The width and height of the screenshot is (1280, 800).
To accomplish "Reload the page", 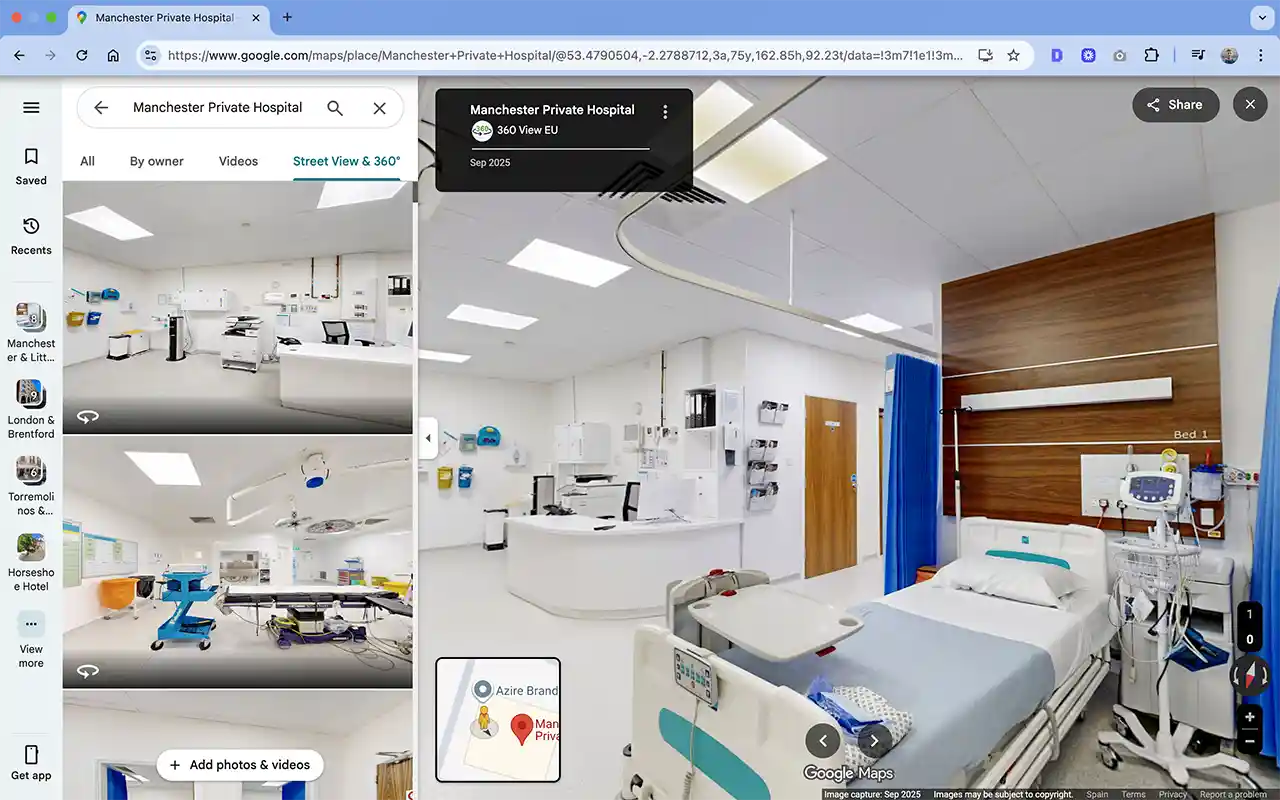I will (x=82, y=56).
